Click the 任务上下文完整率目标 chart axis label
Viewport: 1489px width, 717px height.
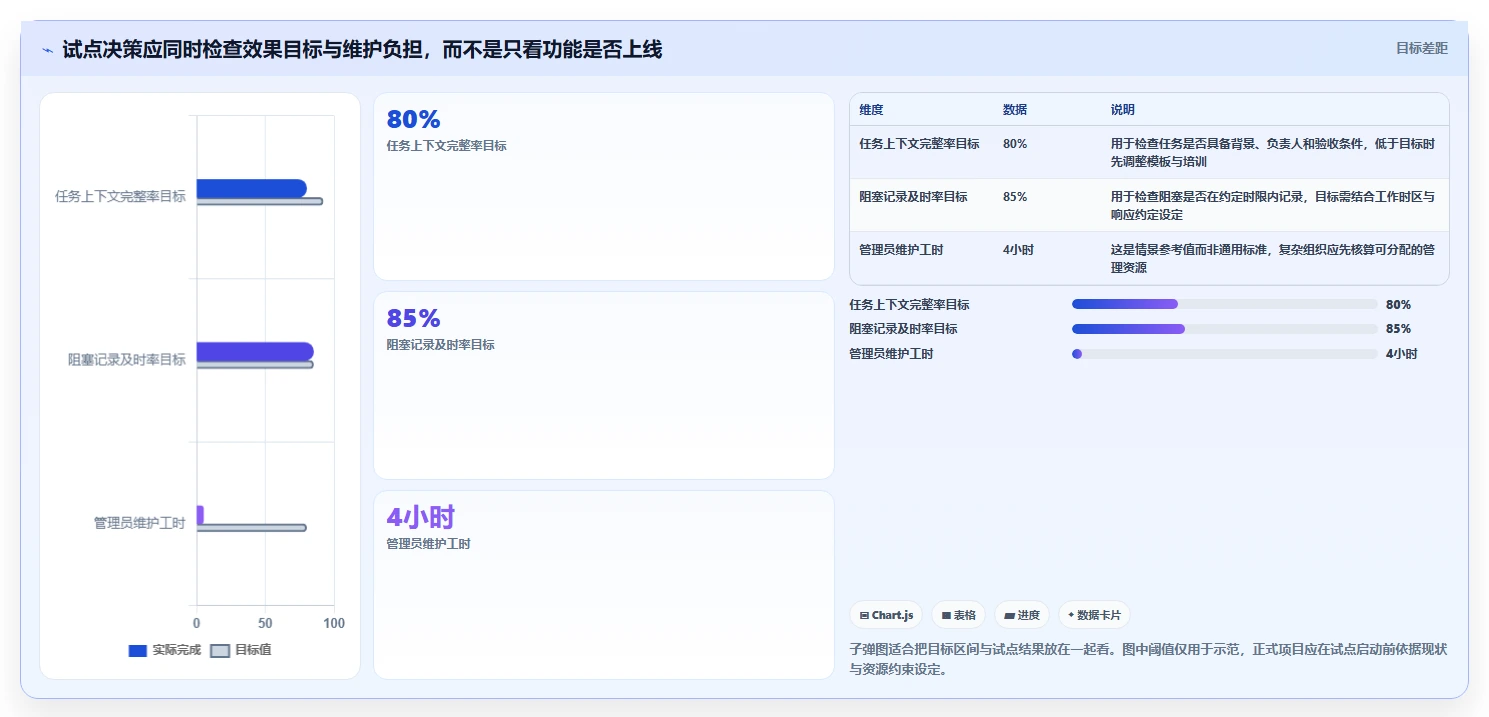[x=120, y=197]
